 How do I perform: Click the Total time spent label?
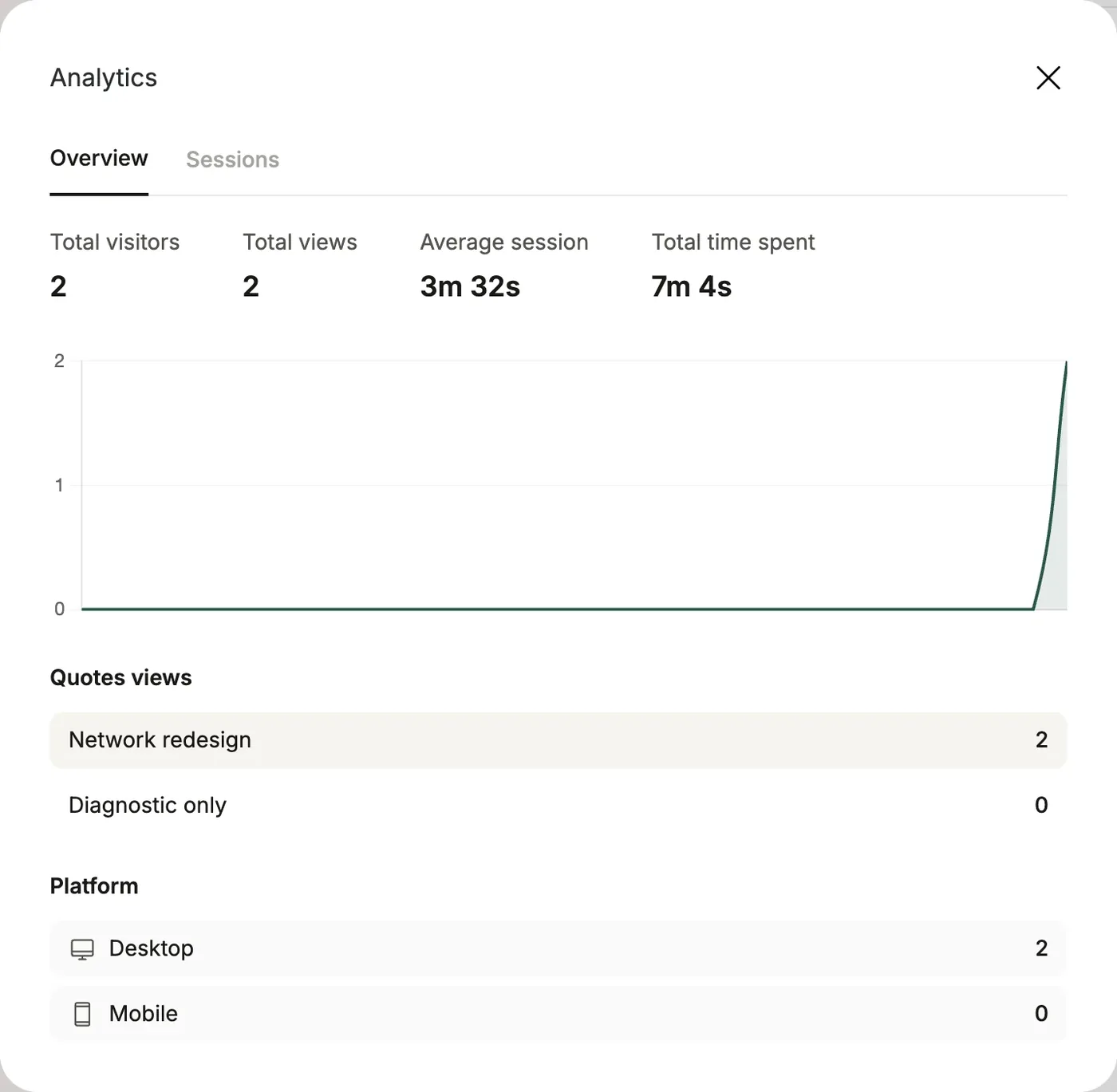pyautogui.click(x=733, y=242)
